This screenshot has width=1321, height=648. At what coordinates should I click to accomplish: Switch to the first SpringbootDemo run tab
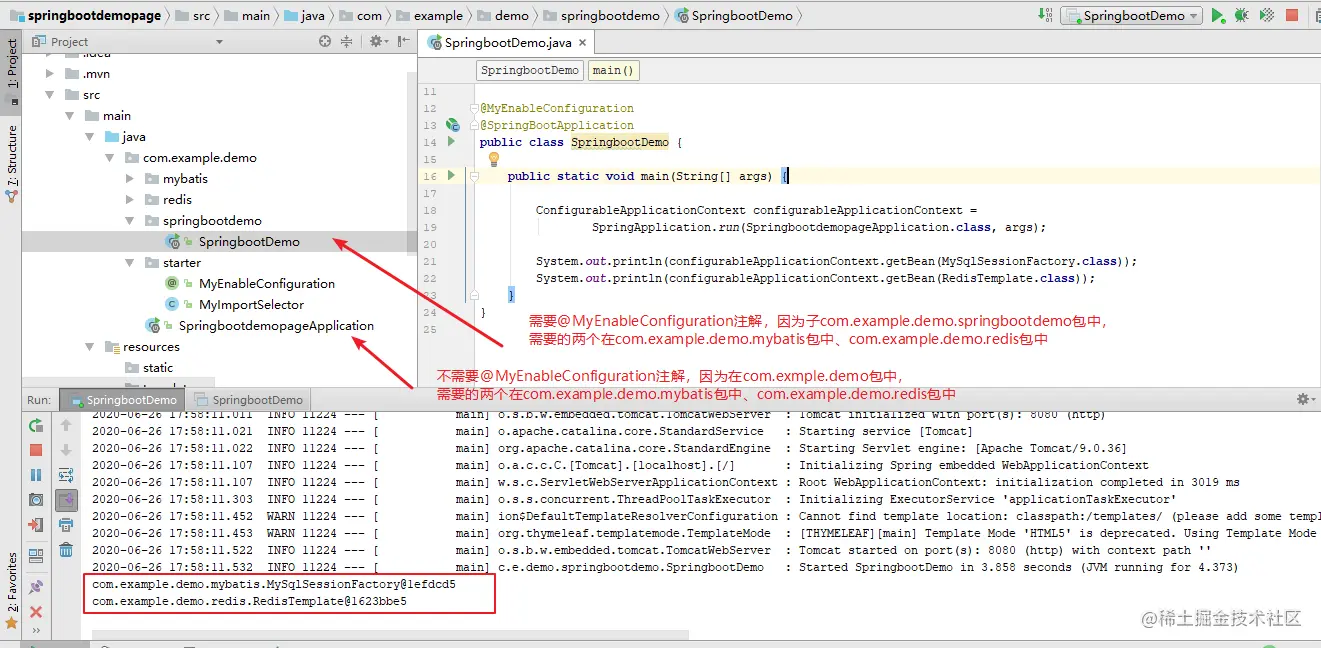(122, 399)
